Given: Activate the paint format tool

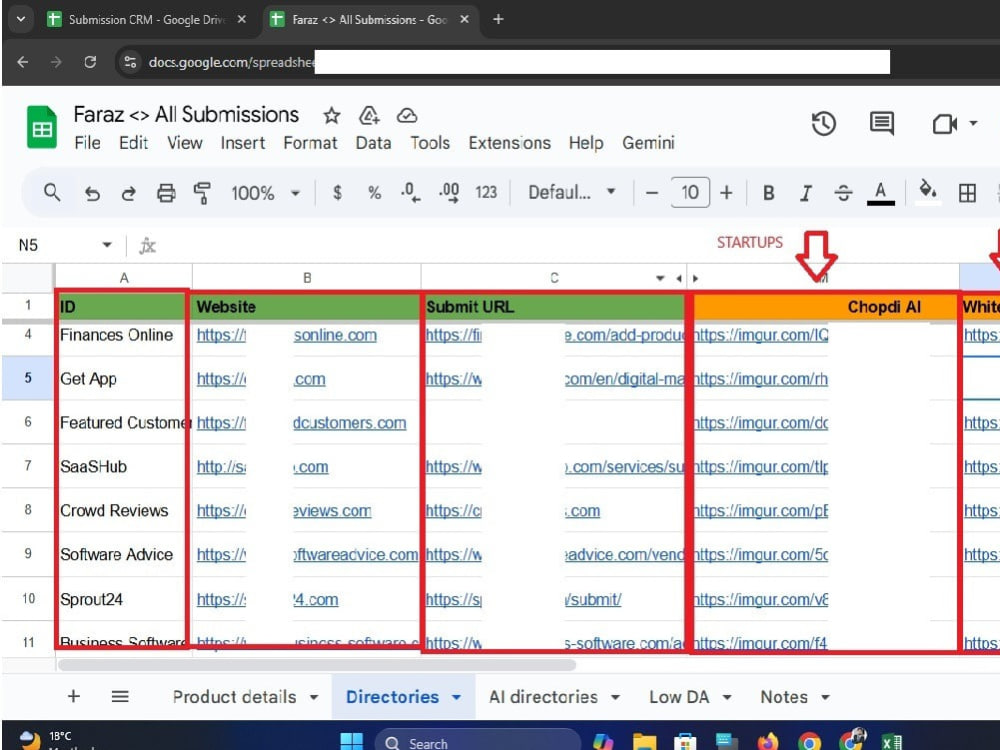Looking at the screenshot, I should 202,193.
